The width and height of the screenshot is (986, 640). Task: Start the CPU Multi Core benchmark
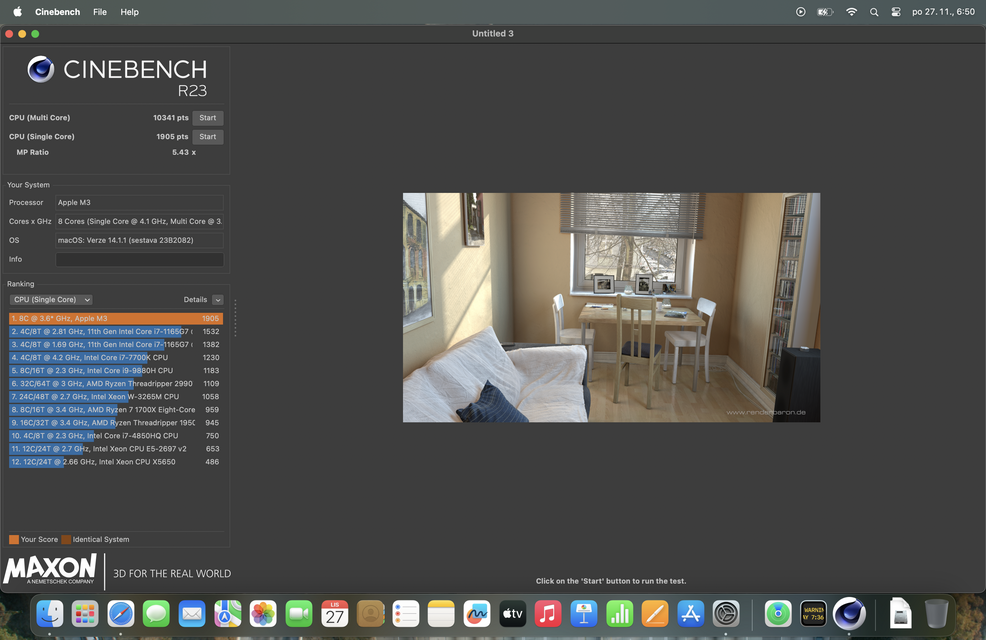point(207,117)
